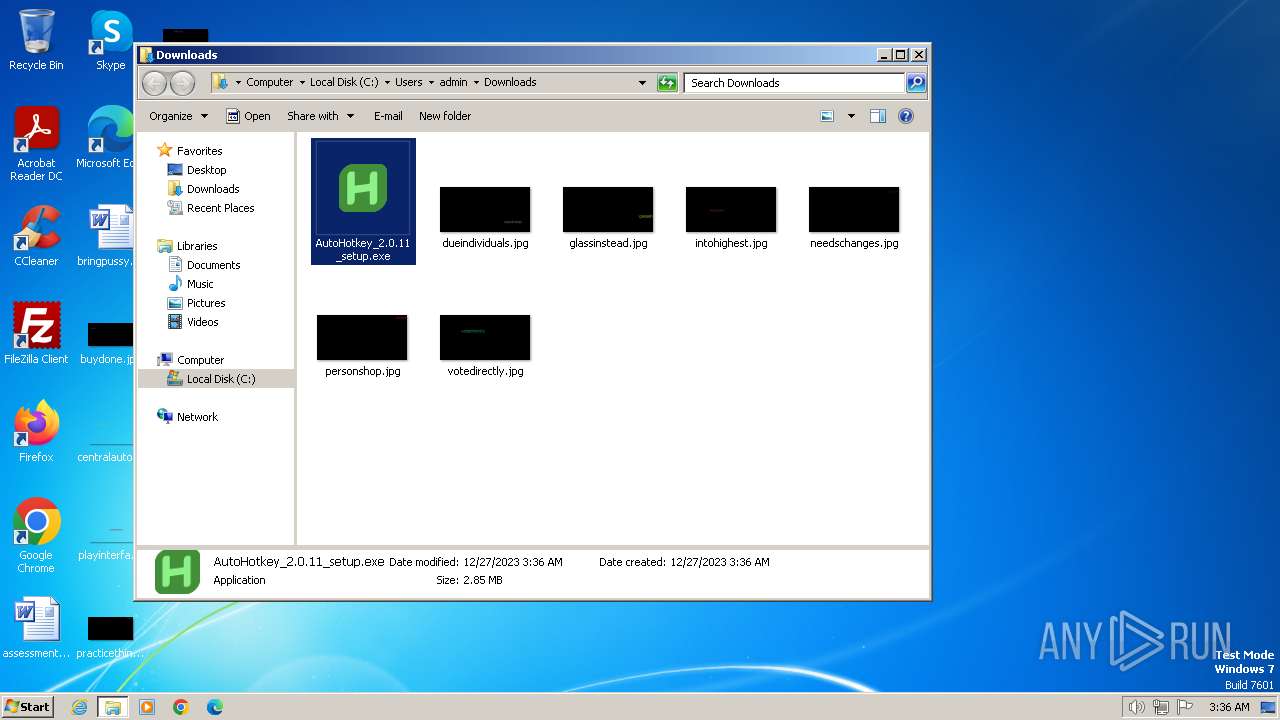Refresh the Downloads folder view
This screenshot has width=1280, height=720.
[667, 83]
